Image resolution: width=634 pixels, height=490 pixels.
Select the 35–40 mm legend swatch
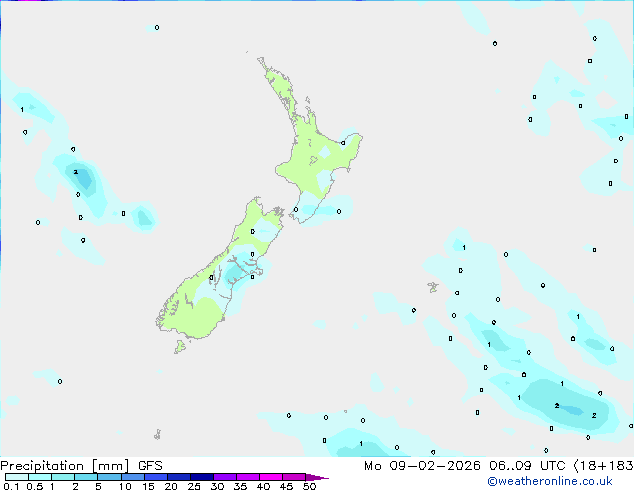(x=248, y=477)
